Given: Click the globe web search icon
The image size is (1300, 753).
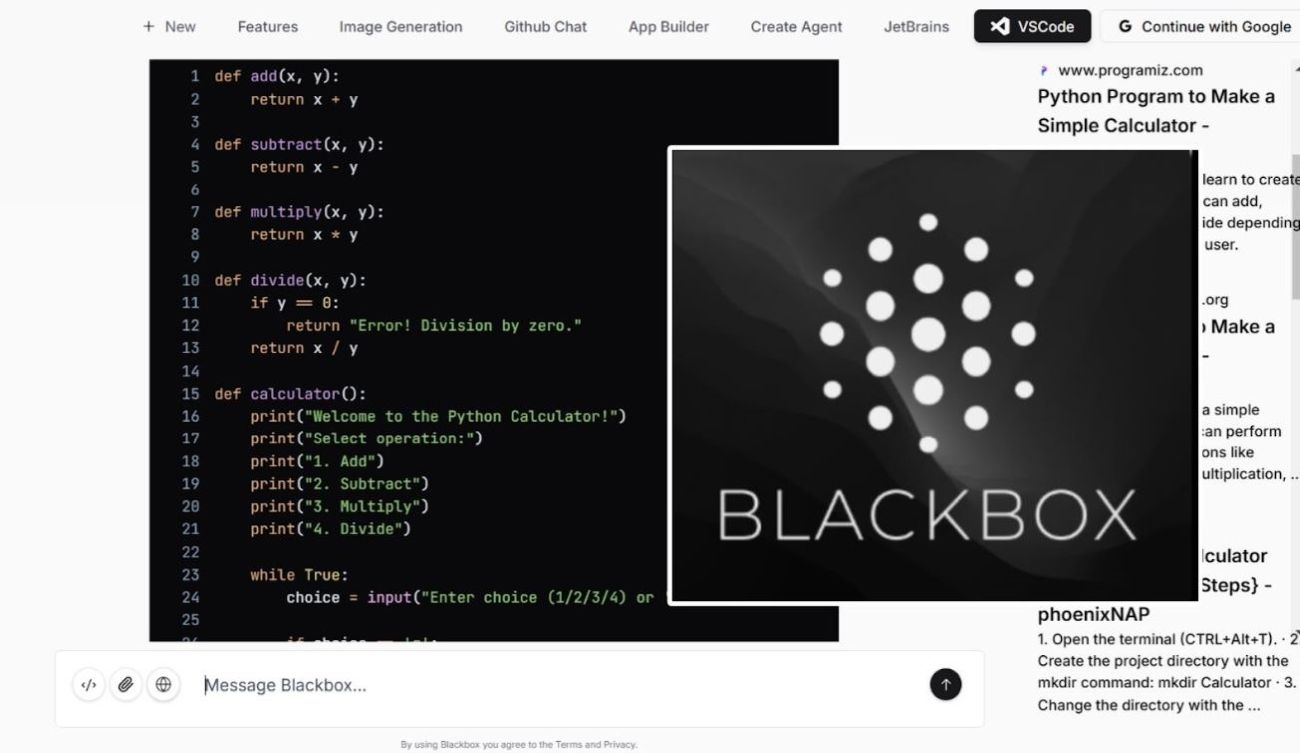Looking at the screenshot, I should [163, 685].
